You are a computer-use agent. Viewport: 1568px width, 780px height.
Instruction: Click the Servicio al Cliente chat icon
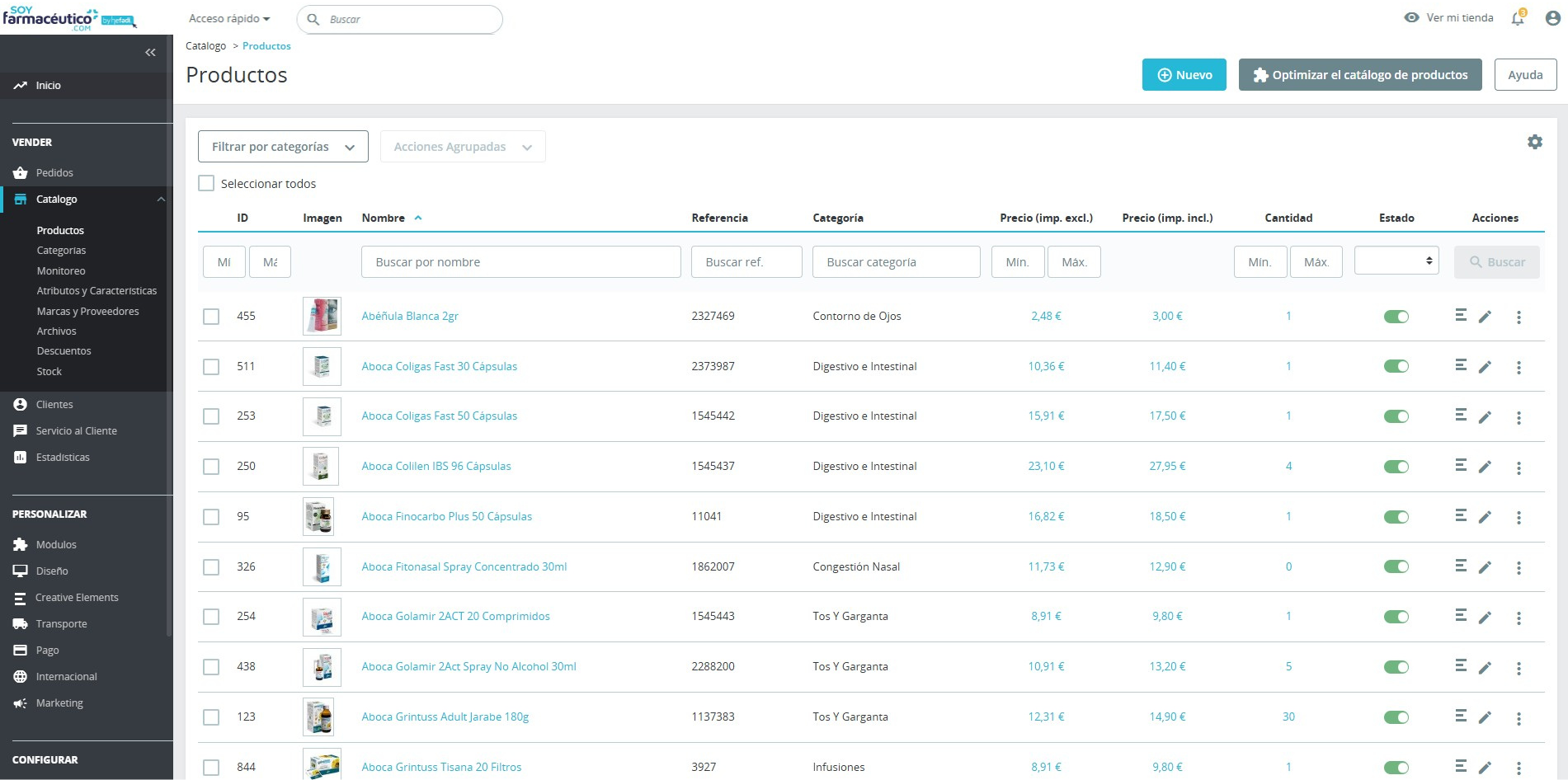coord(21,430)
